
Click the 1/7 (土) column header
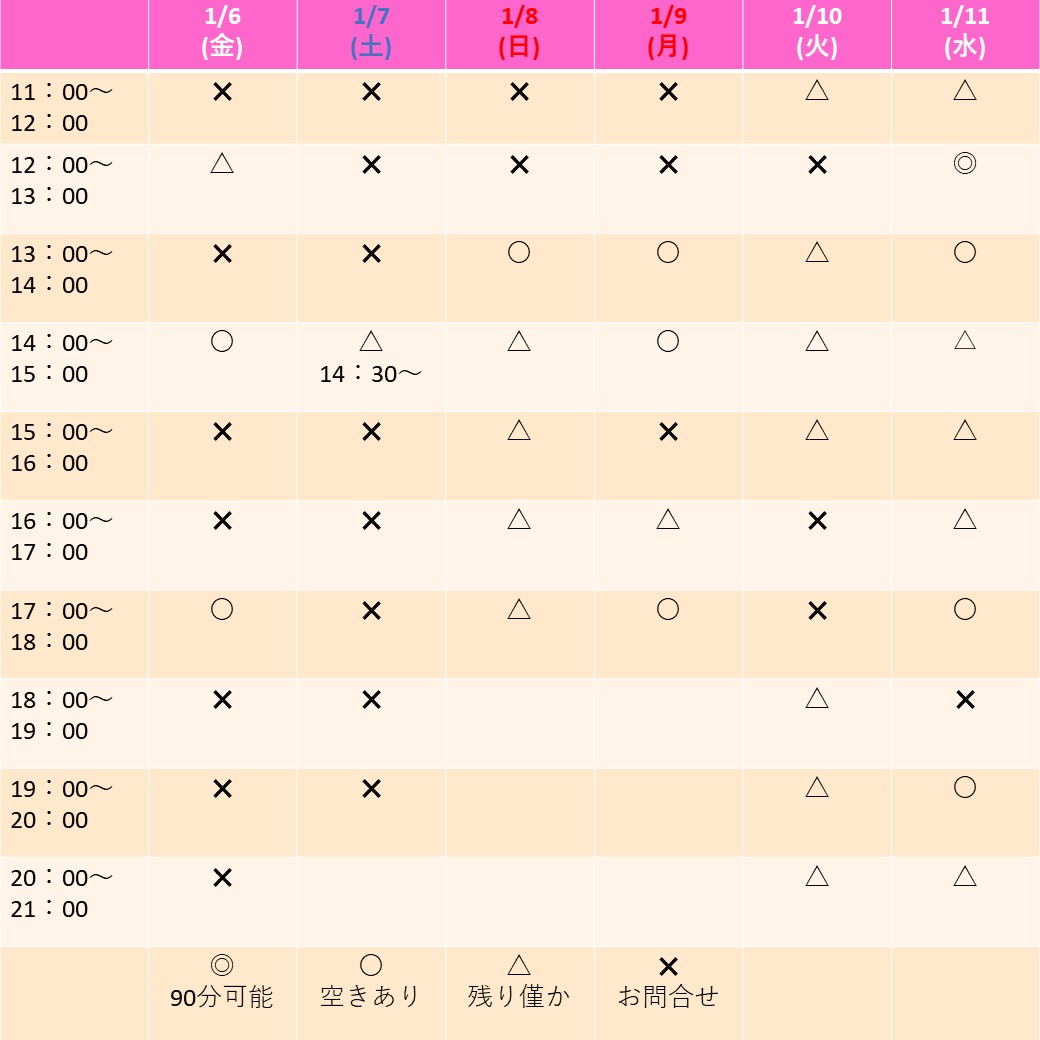pos(371,32)
